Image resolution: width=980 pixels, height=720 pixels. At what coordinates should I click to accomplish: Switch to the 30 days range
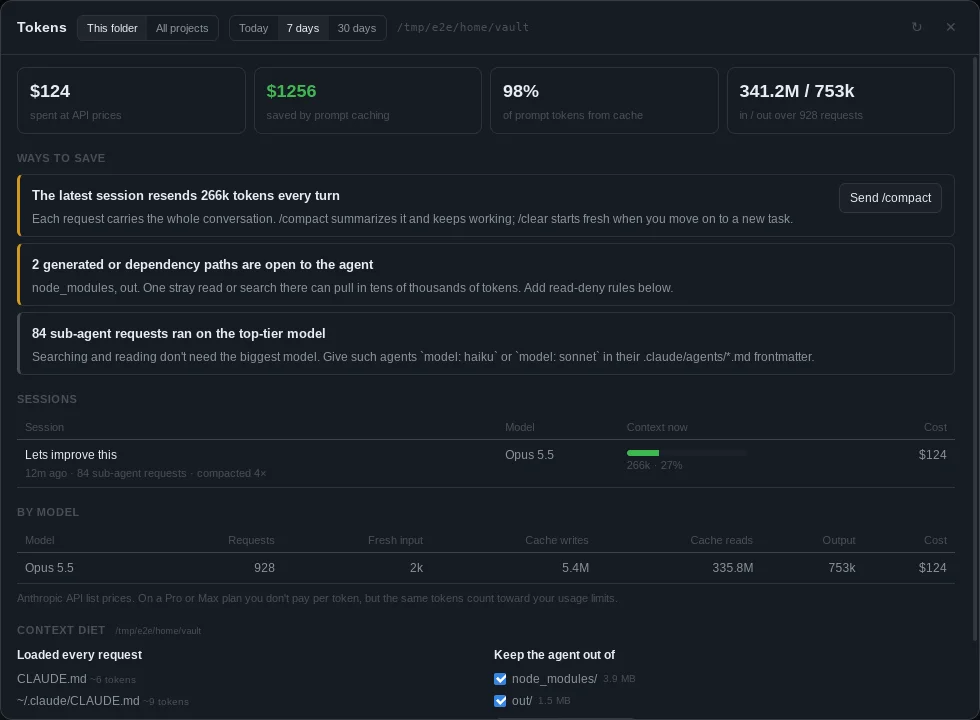click(x=357, y=28)
